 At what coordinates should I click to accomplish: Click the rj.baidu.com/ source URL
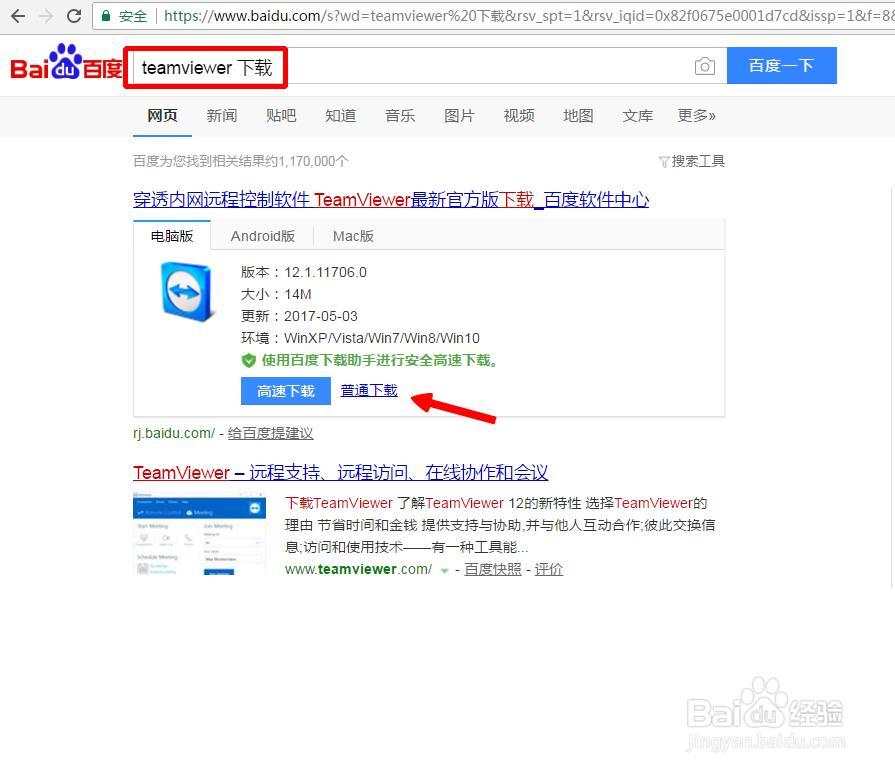pyautogui.click(x=174, y=434)
